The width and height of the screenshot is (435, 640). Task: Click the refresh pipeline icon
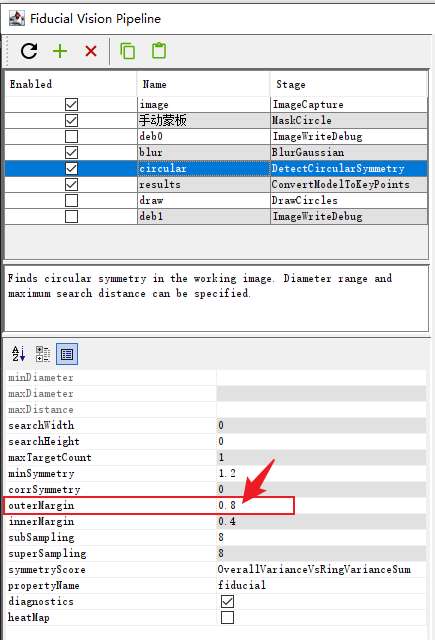click(x=29, y=51)
